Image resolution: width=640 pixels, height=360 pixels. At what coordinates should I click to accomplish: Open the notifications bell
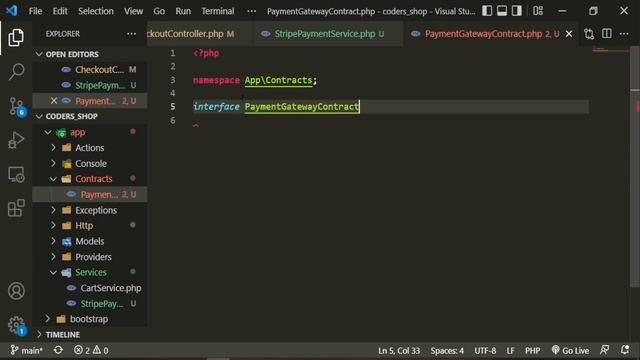tap(624, 350)
